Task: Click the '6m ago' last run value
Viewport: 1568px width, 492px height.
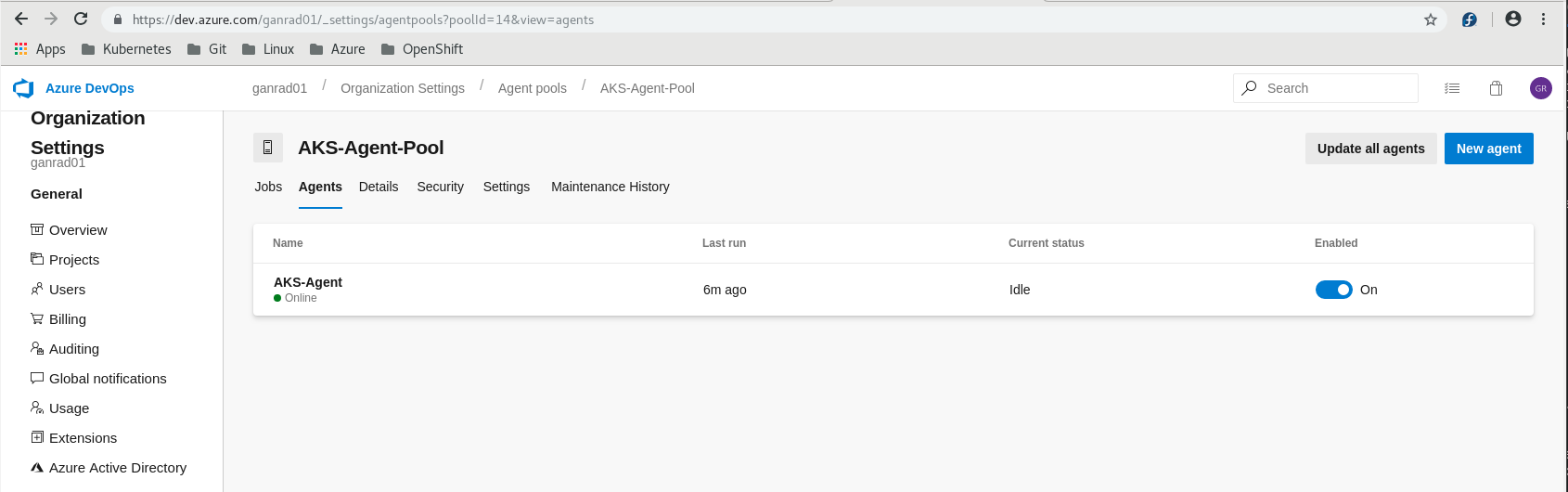Action: 725,290
